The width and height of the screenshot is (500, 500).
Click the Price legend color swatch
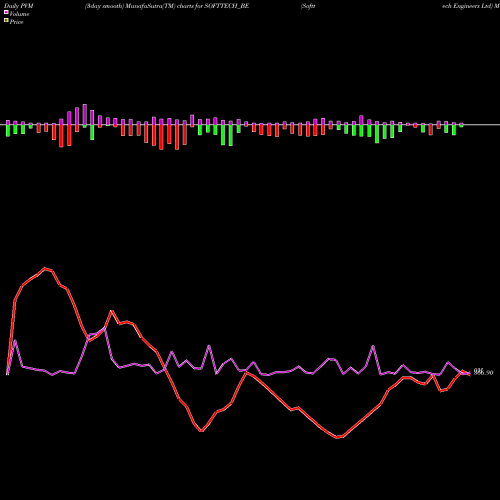tap(6, 21)
